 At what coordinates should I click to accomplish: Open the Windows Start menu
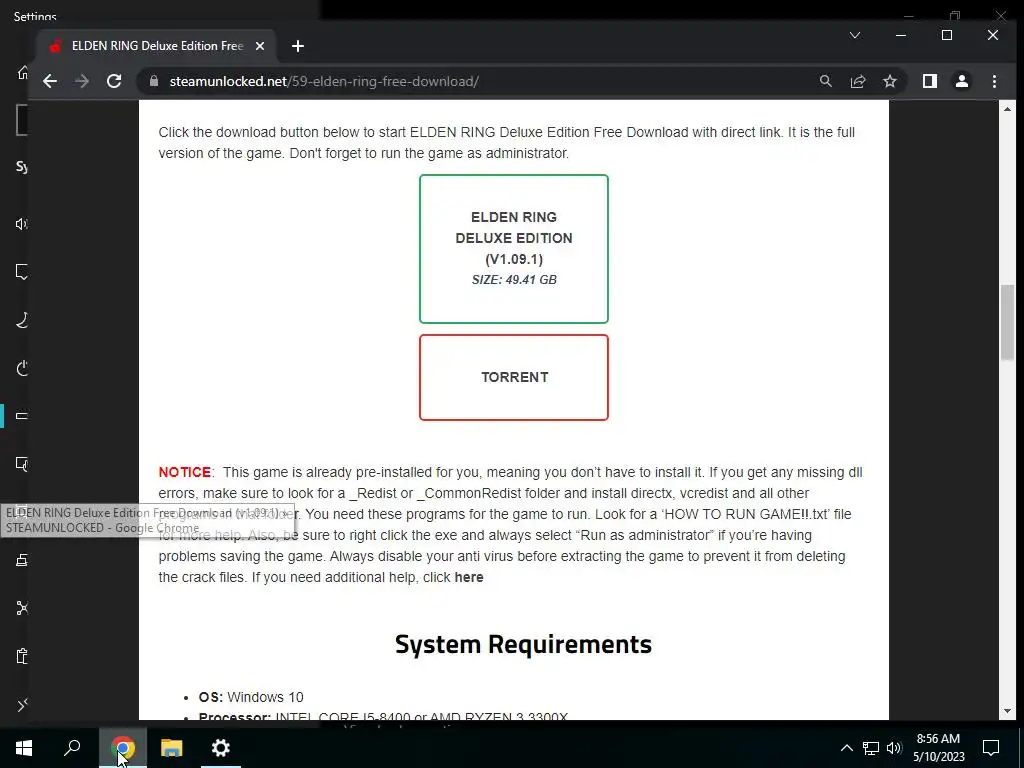click(x=24, y=748)
